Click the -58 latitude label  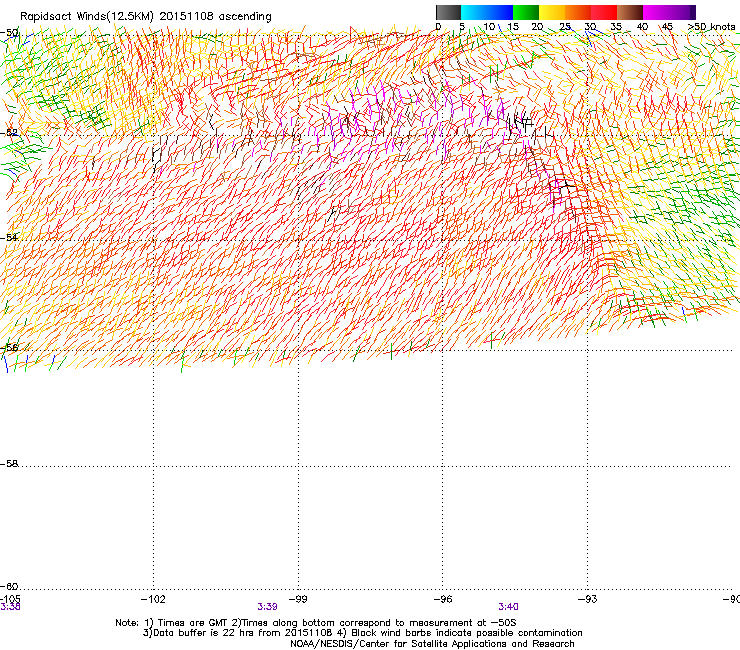click(x=9, y=464)
